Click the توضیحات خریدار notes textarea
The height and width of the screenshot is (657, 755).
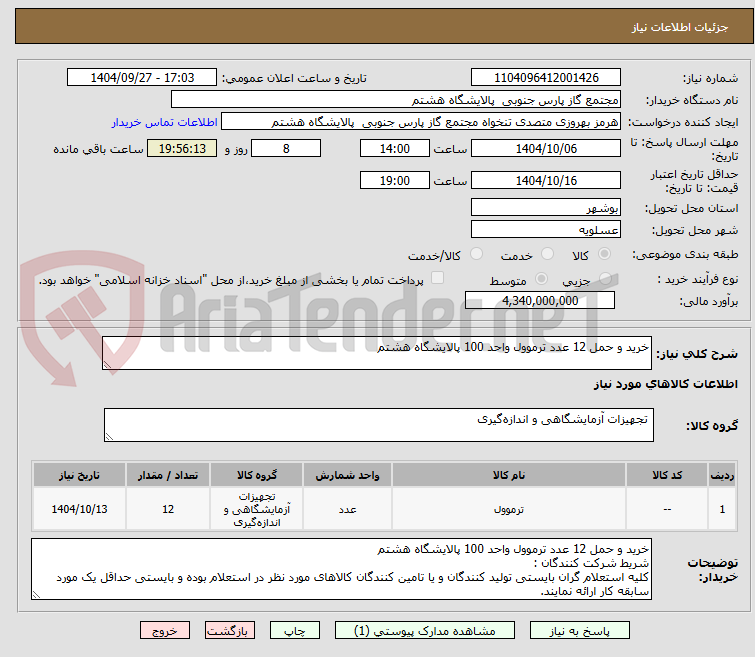pos(341,569)
